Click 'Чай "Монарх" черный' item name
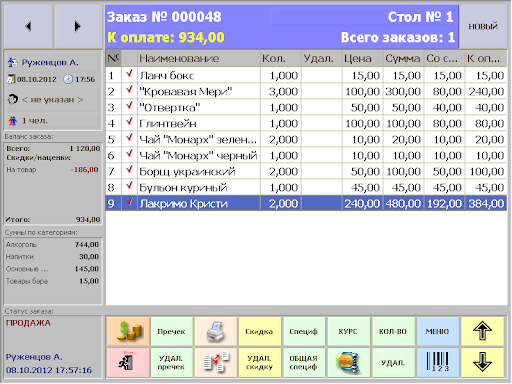Image resolution: width=512 pixels, height=384 pixels. point(198,156)
